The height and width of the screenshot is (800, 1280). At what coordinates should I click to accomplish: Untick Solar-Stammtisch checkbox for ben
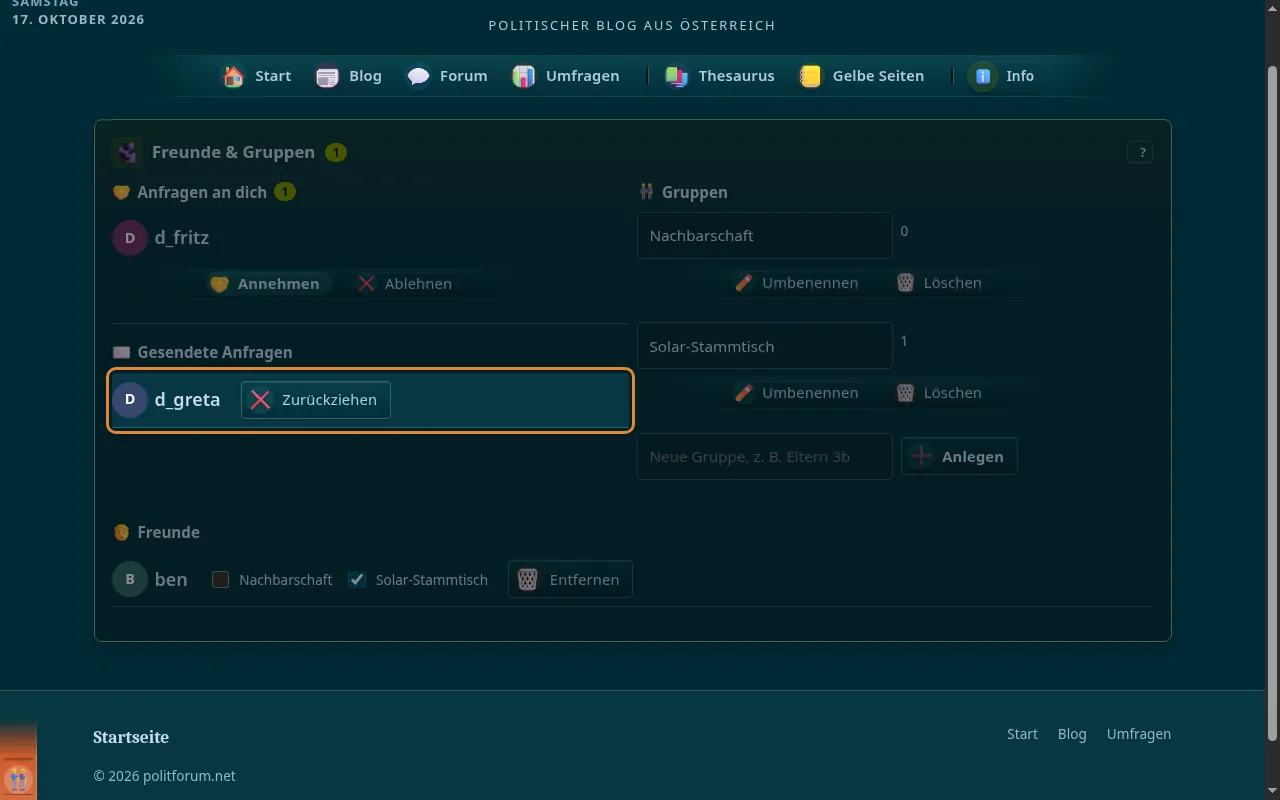tap(357, 580)
